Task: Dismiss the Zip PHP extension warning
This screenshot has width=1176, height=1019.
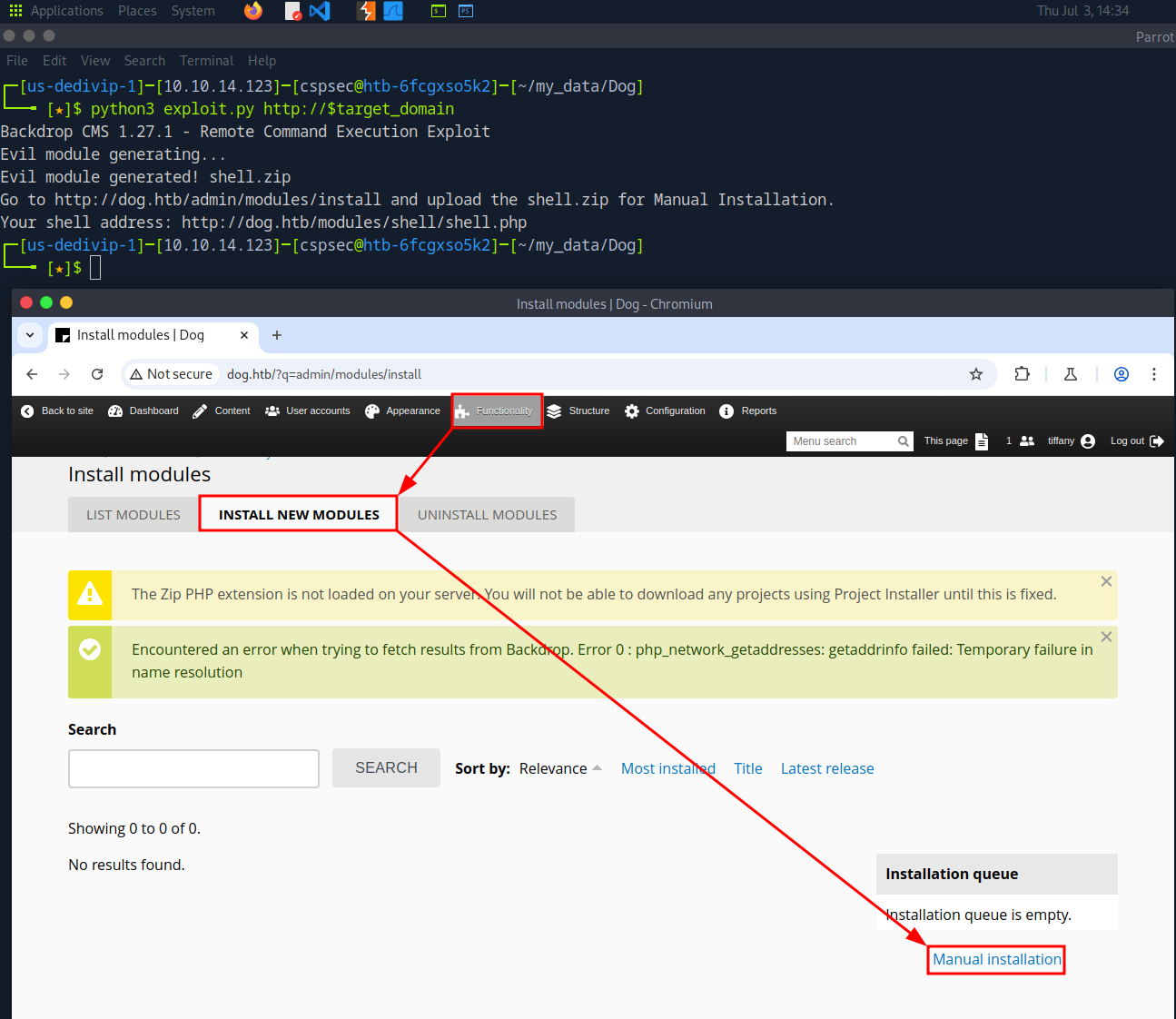Action: [x=1106, y=581]
